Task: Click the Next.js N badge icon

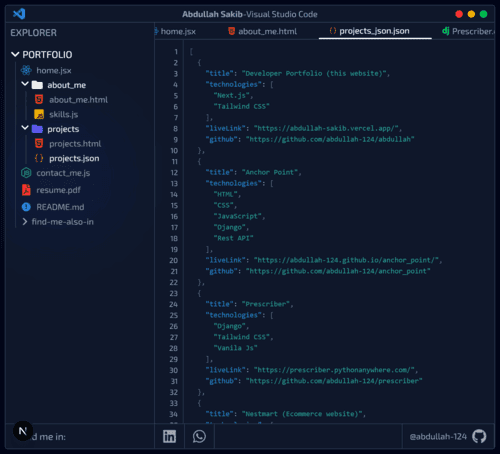Action: click(x=23, y=431)
